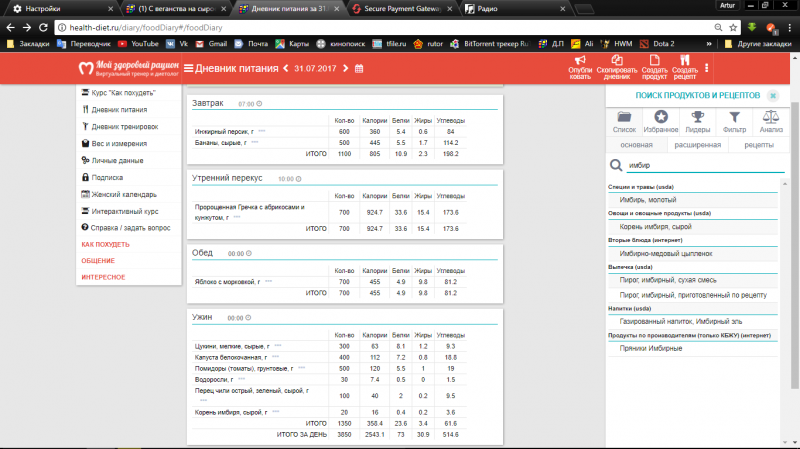
Task: Close the product search panel
Action: (774, 94)
